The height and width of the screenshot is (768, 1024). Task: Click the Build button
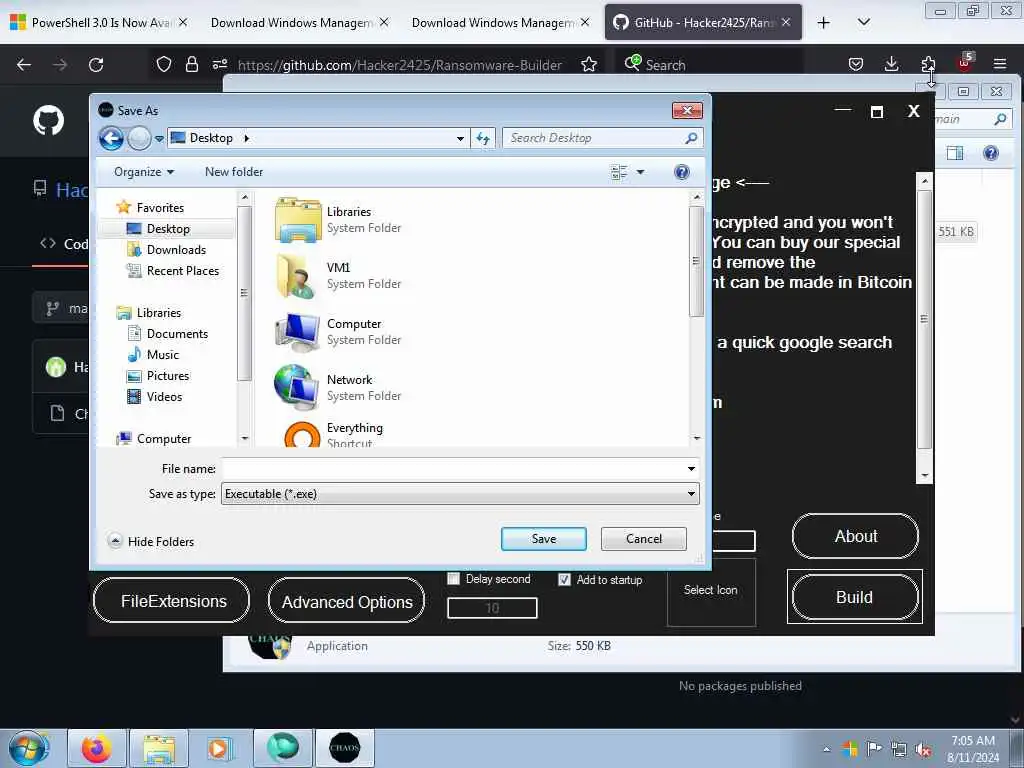click(855, 597)
